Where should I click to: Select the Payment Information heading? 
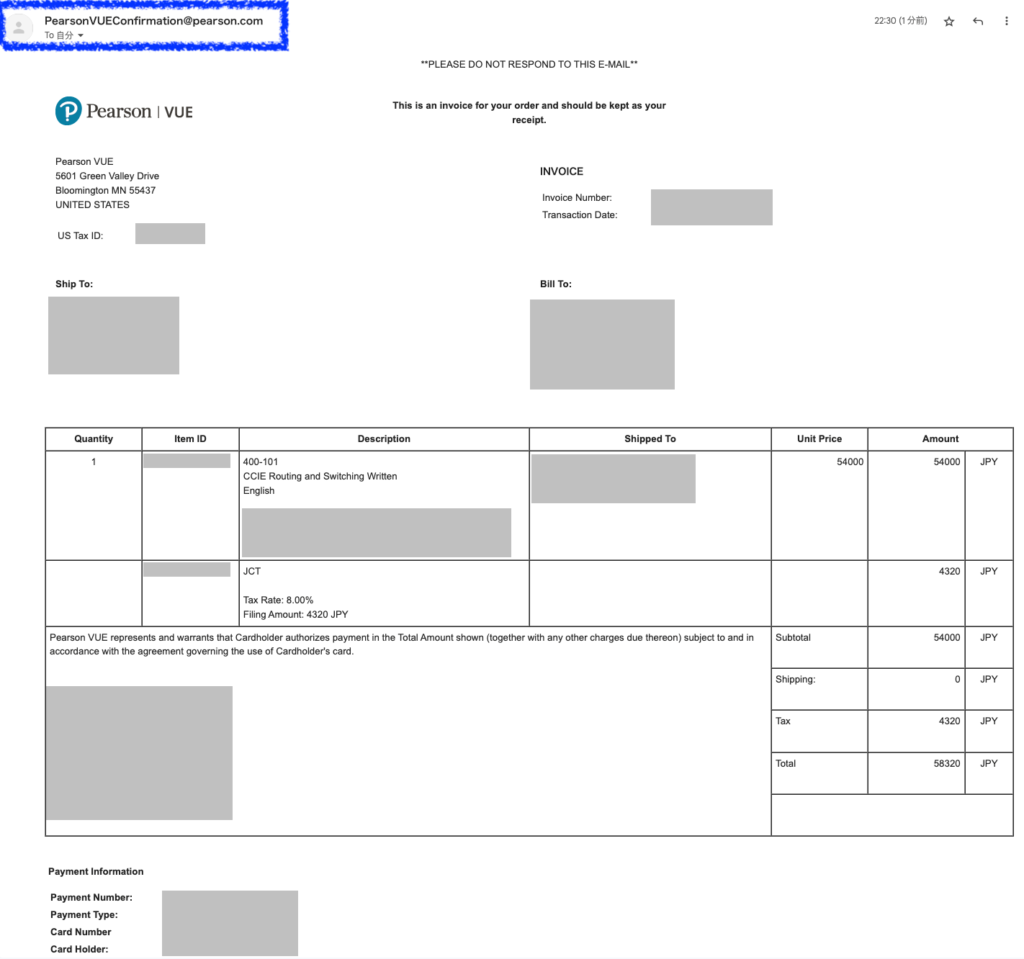(x=95, y=871)
